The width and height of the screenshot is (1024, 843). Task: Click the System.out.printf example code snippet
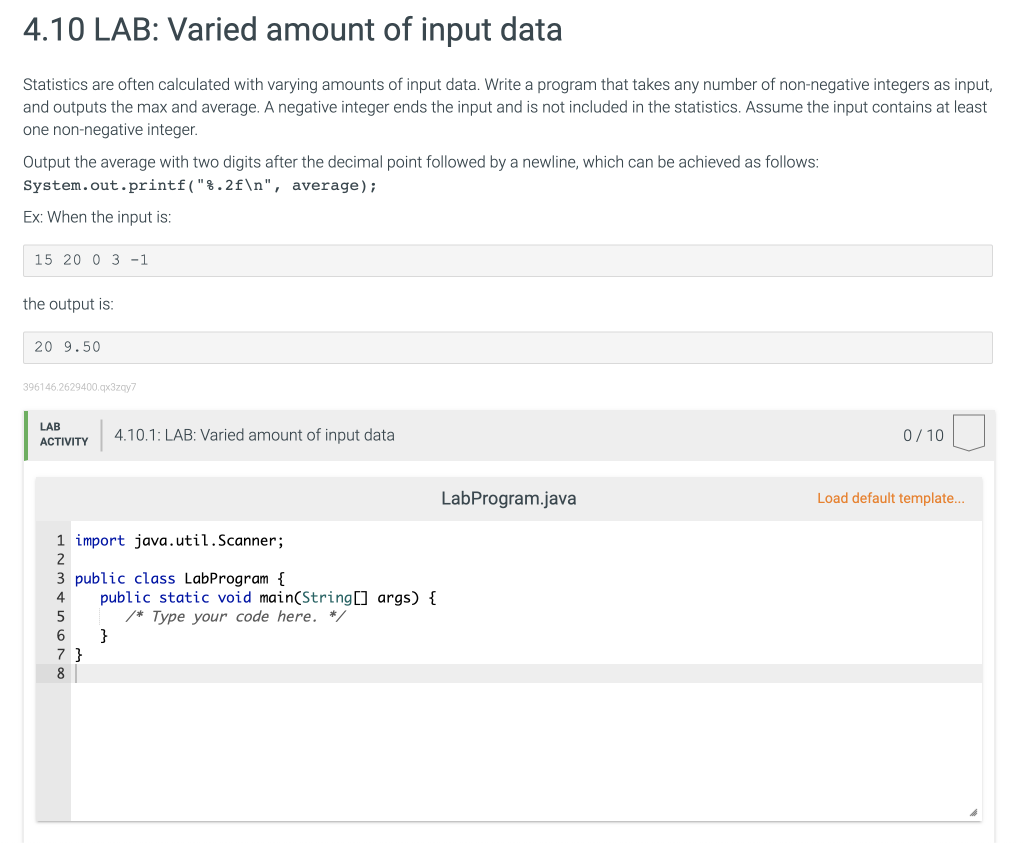pos(200,185)
